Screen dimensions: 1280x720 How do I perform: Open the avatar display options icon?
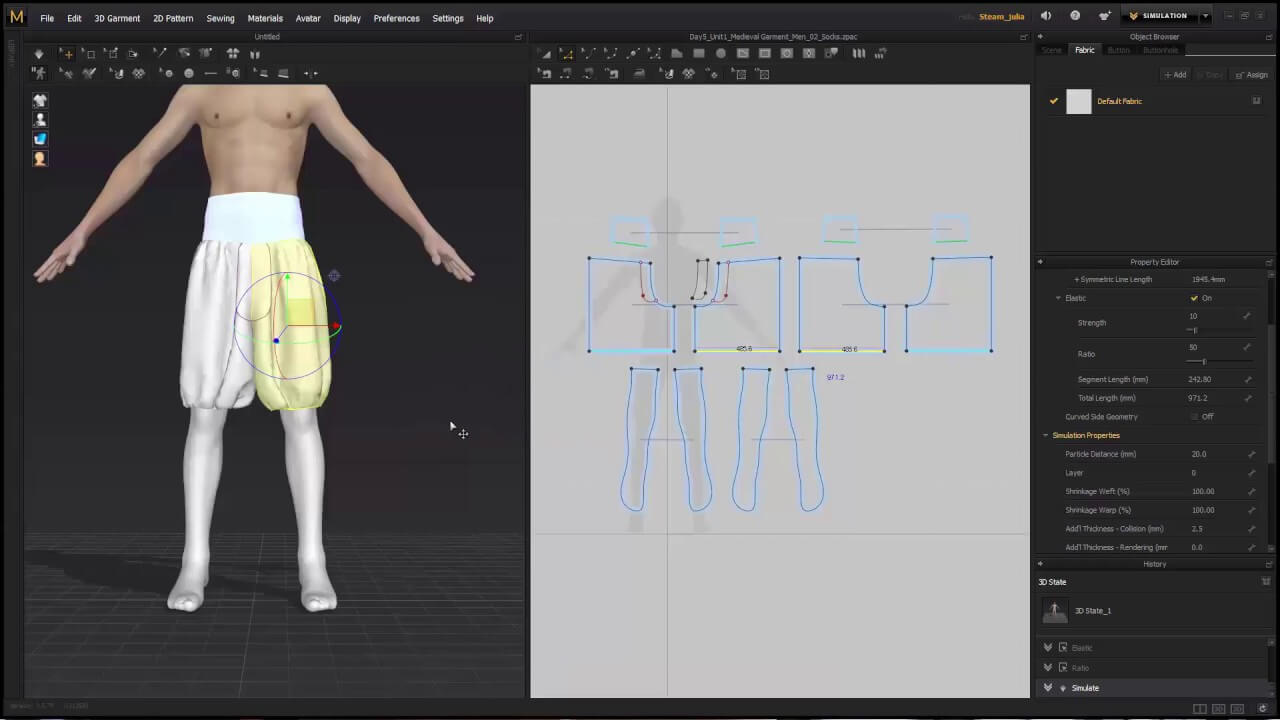click(40, 119)
